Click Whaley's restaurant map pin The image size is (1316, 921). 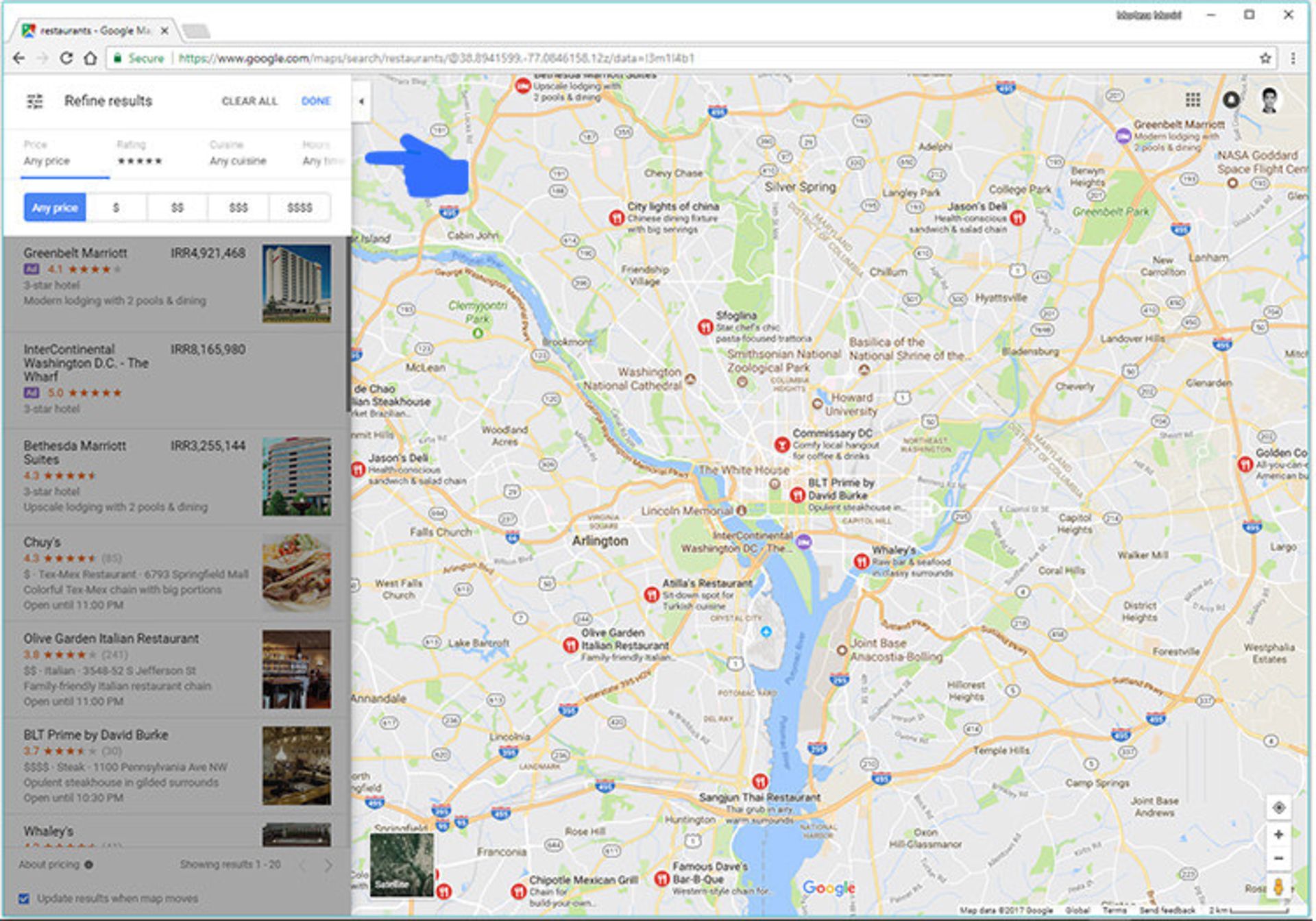coord(861,561)
